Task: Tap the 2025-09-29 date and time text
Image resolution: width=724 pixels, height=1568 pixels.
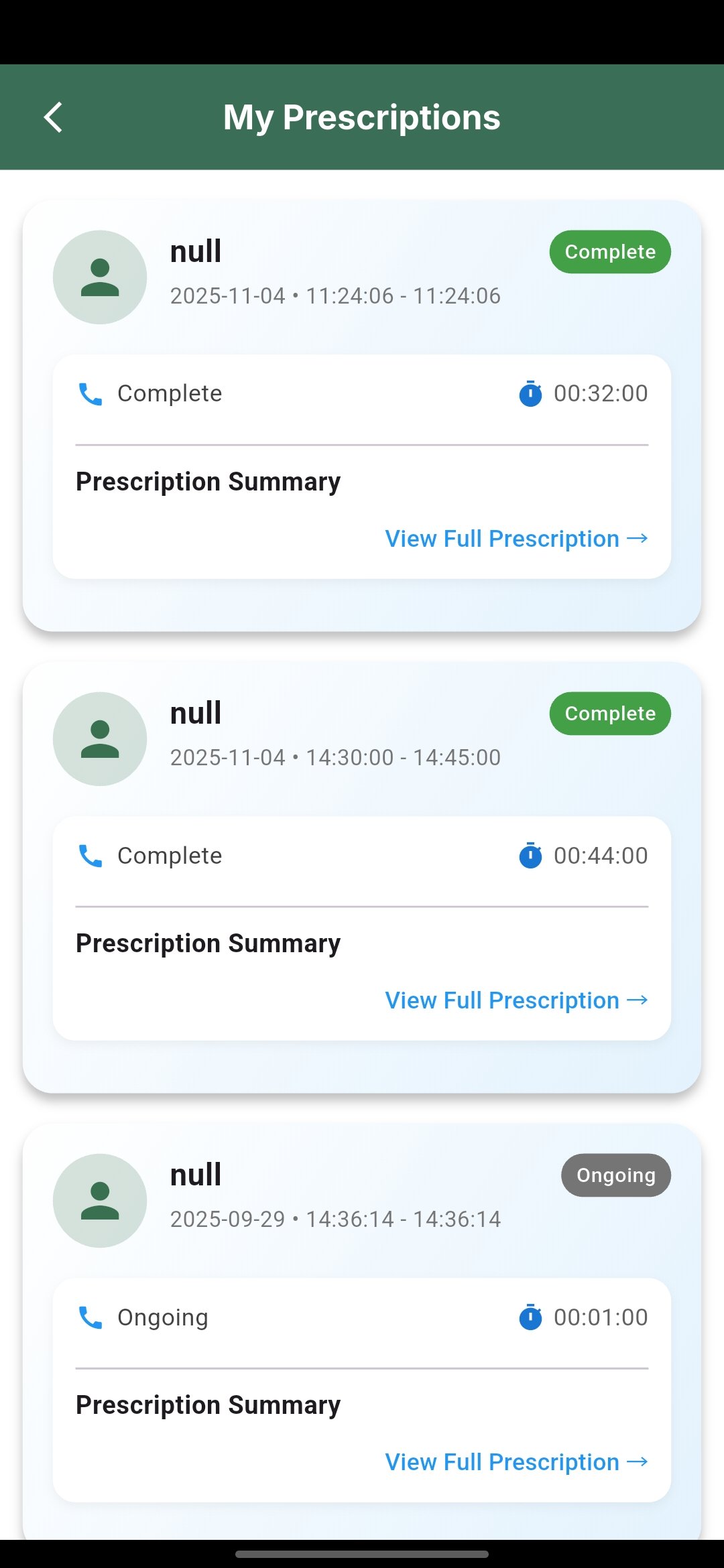Action: [335, 1219]
